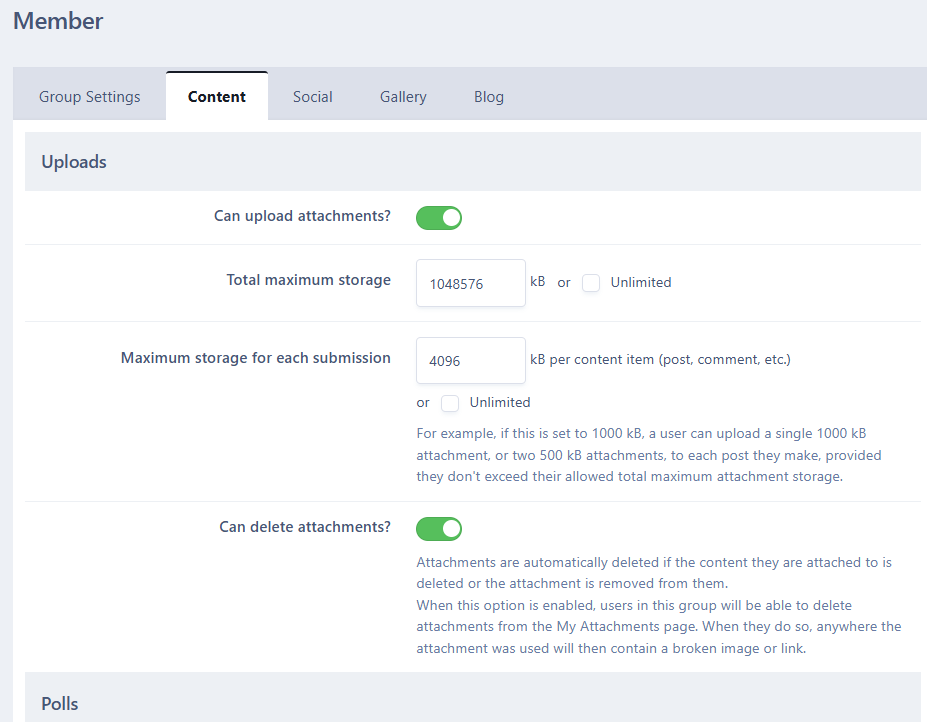This screenshot has width=927, height=722.
Task: Focus the per-submission storage field showing 4096
Action: click(x=470, y=361)
